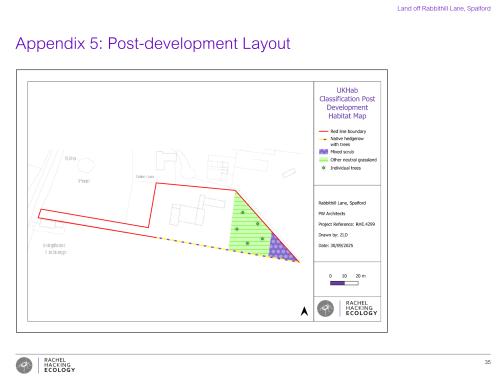Click the scale bar graphic

click(x=344, y=283)
